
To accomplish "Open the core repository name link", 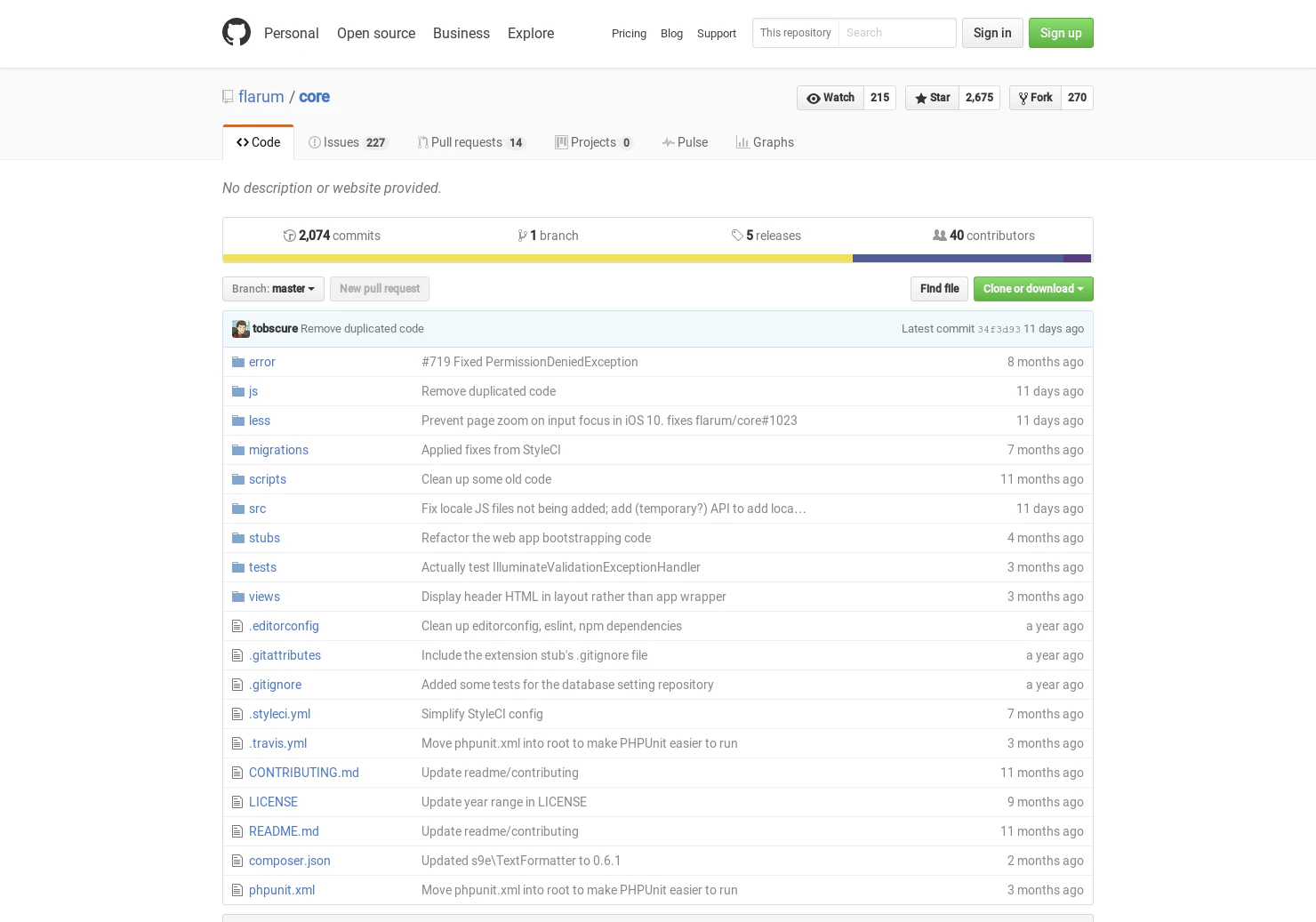I will coord(314,97).
